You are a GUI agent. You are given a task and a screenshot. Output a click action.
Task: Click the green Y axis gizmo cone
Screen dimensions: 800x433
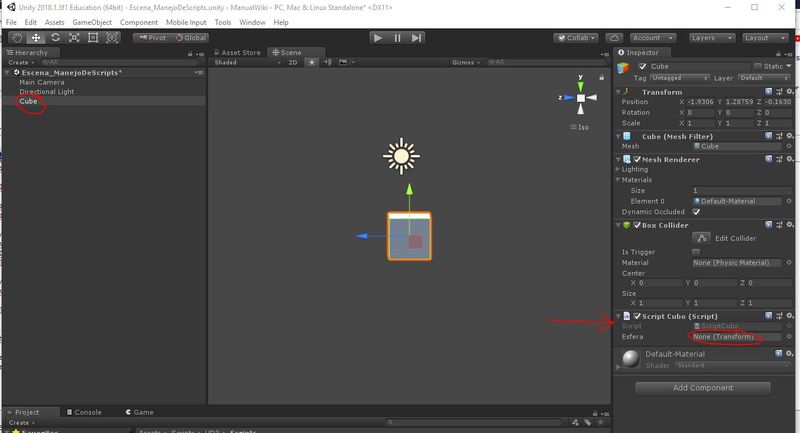[580, 87]
